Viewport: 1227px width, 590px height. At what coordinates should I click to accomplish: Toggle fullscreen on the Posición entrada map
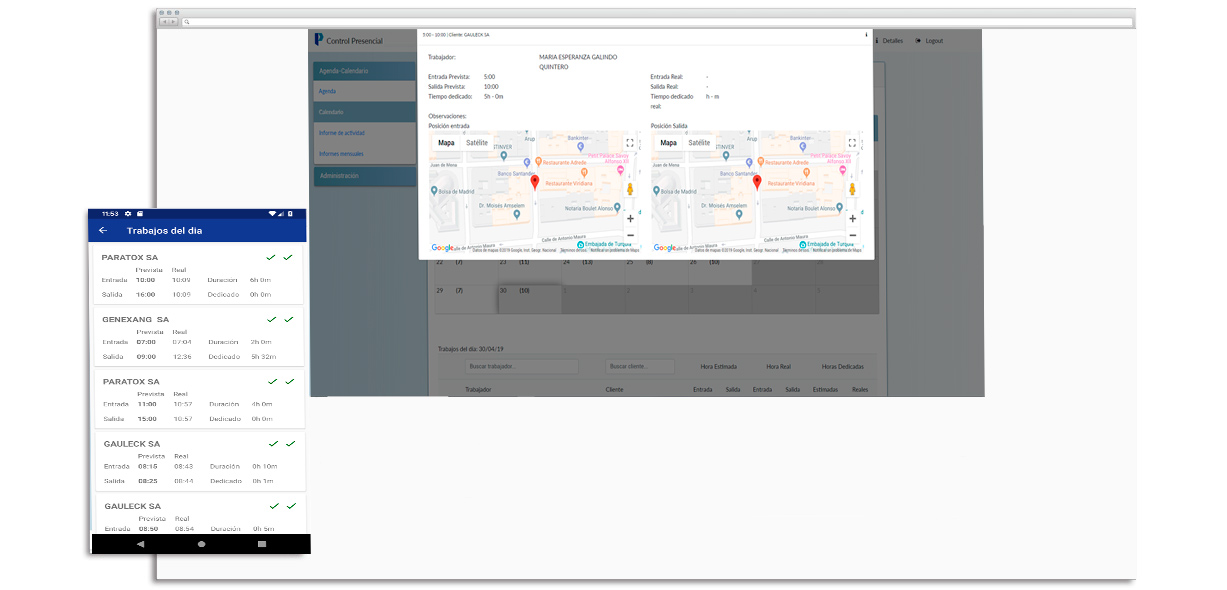coord(630,143)
